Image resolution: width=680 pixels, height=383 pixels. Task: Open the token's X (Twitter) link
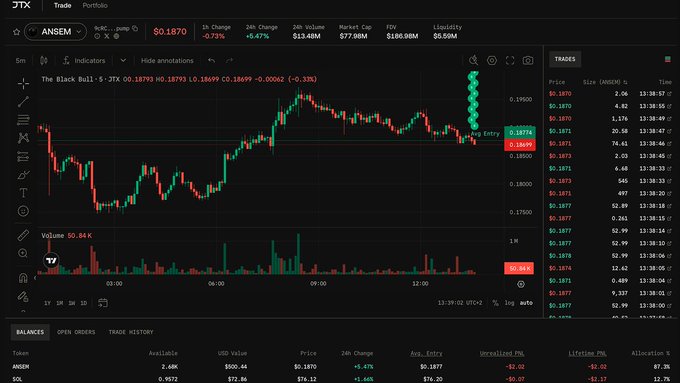tap(107, 36)
